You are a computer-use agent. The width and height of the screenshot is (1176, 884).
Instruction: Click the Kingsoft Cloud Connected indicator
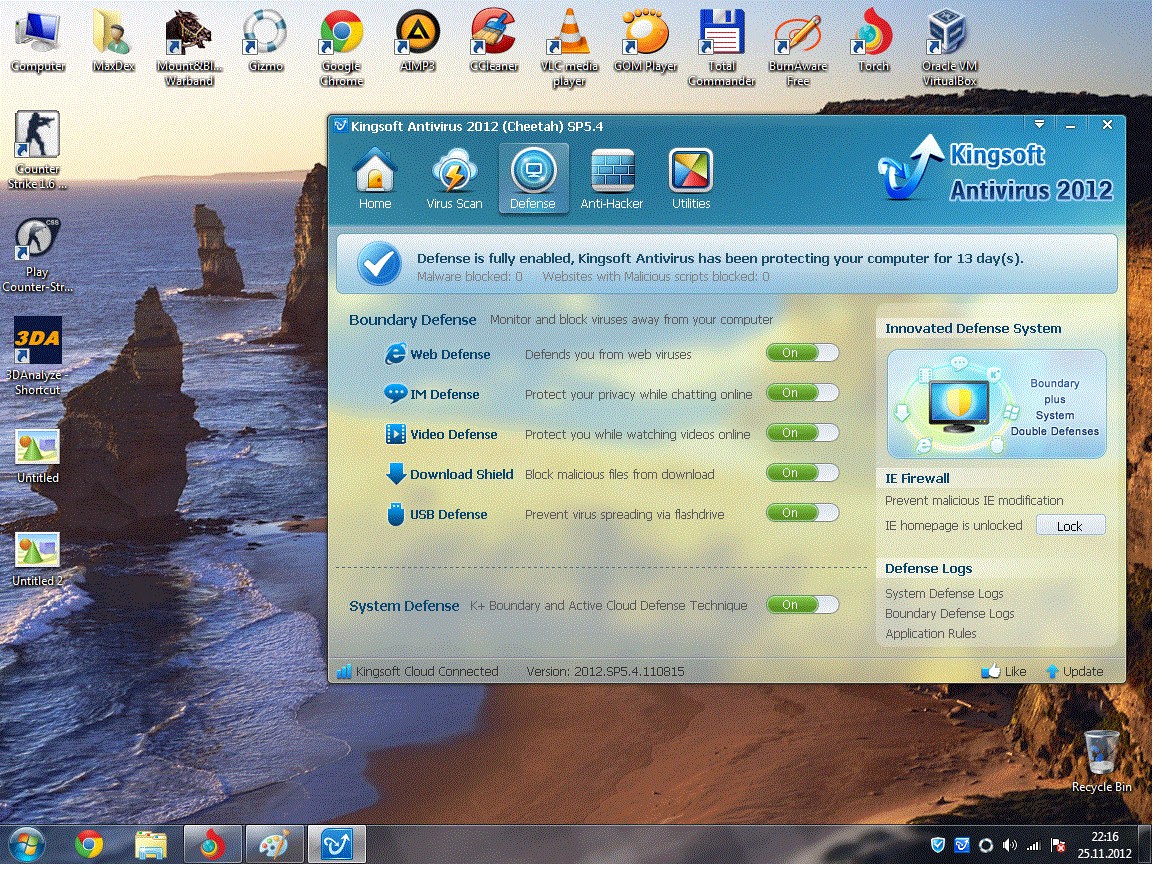click(x=418, y=671)
